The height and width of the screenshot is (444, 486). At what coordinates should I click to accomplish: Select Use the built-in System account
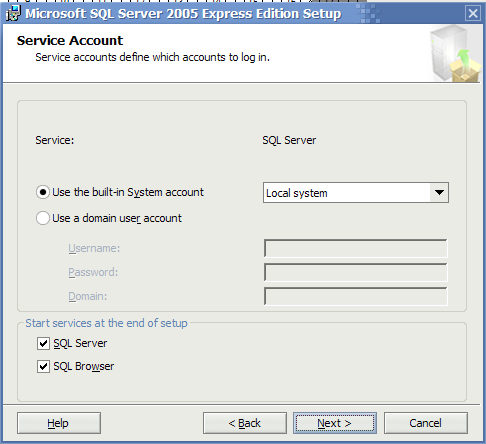point(43,193)
